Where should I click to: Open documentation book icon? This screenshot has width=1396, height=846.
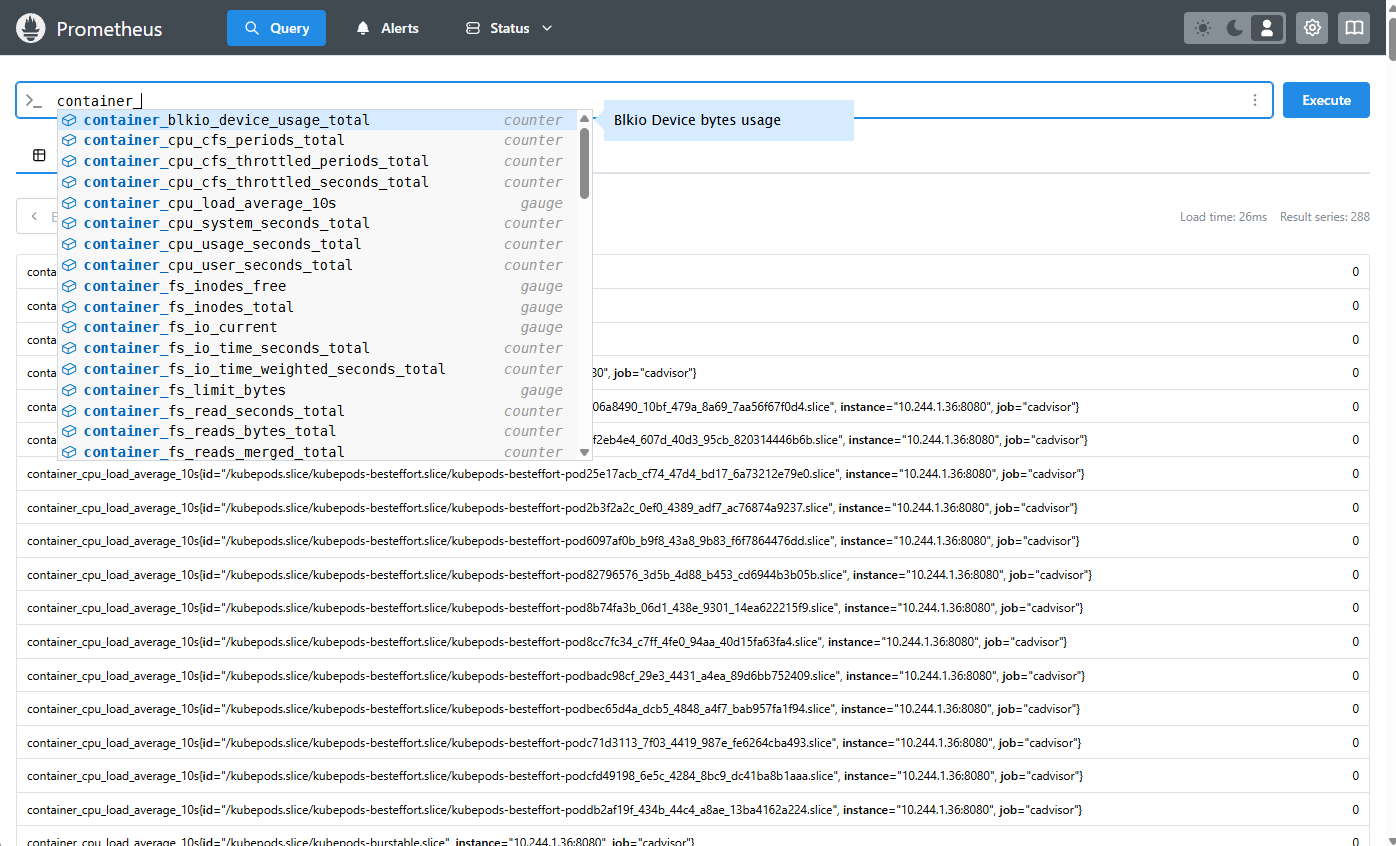[x=1354, y=28]
